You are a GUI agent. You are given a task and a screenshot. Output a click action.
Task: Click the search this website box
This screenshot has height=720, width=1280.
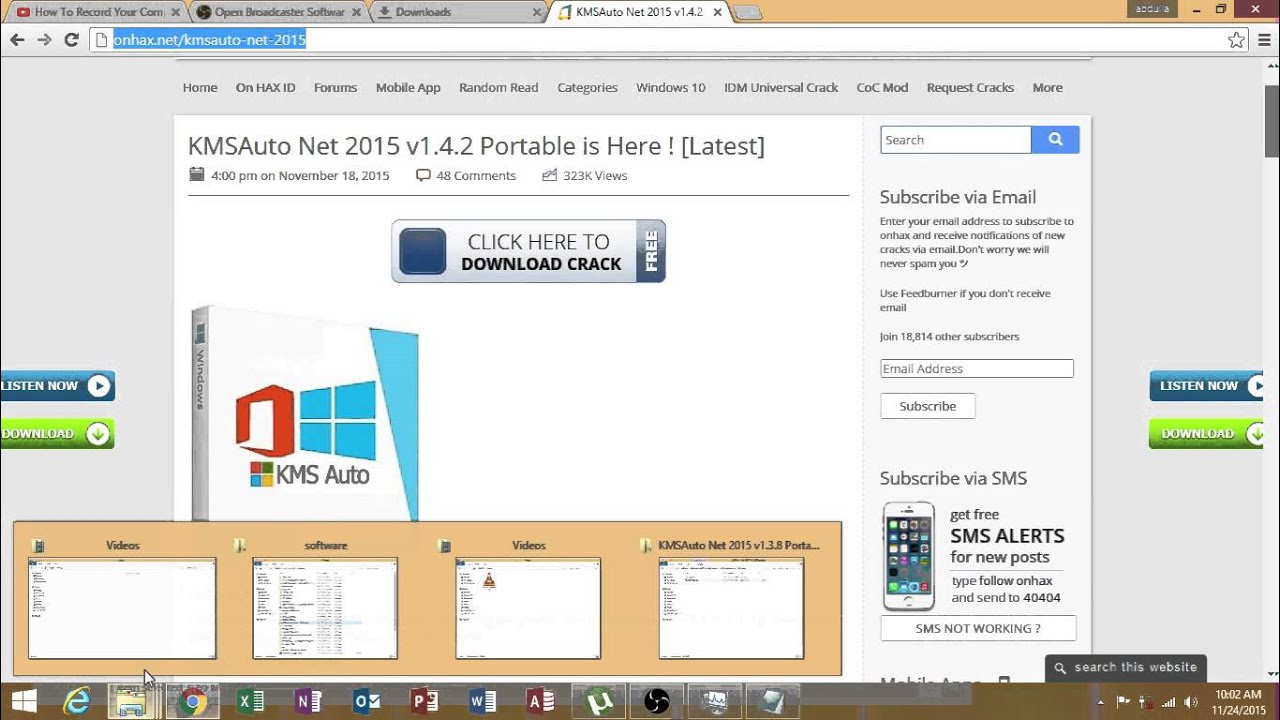[x=1125, y=667]
